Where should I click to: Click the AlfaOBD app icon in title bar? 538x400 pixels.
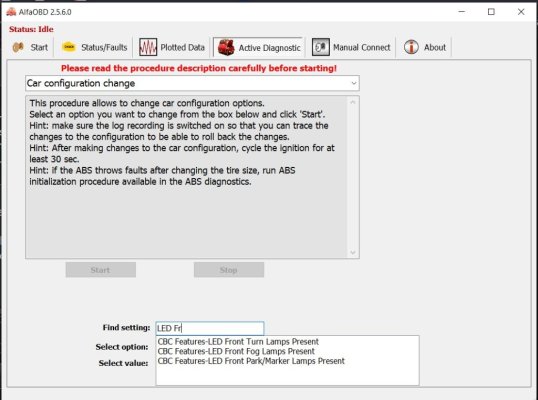pyautogui.click(x=11, y=12)
